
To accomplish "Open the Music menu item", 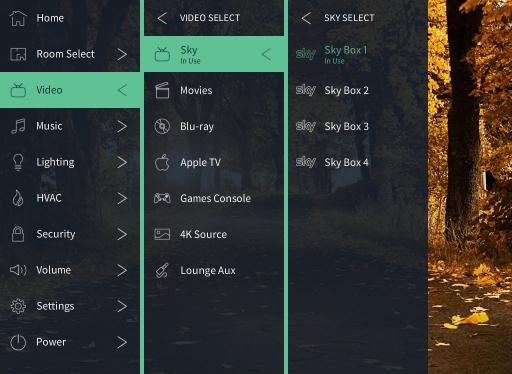I will pyautogui.click(x=70, y=126).
